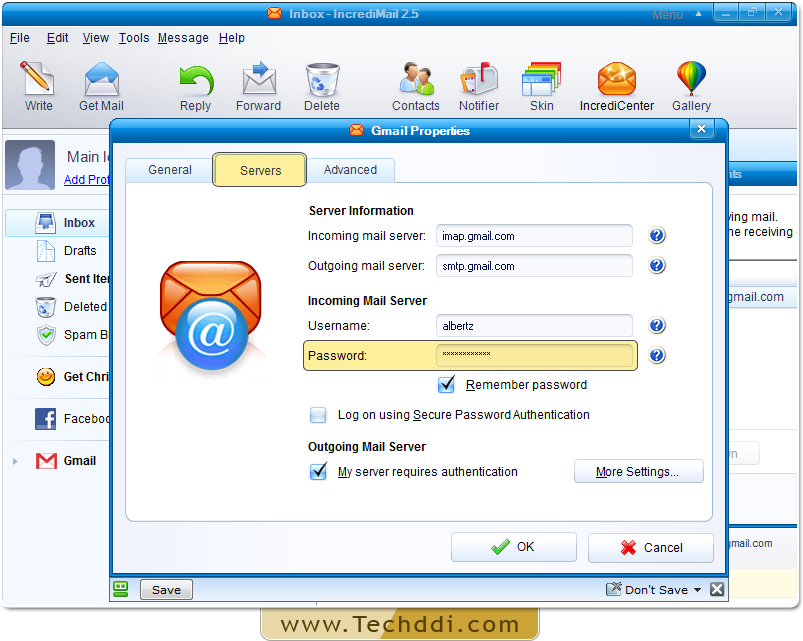Click the Delete recycle bin icon
The image size is (803, 641).
[322, 79]
